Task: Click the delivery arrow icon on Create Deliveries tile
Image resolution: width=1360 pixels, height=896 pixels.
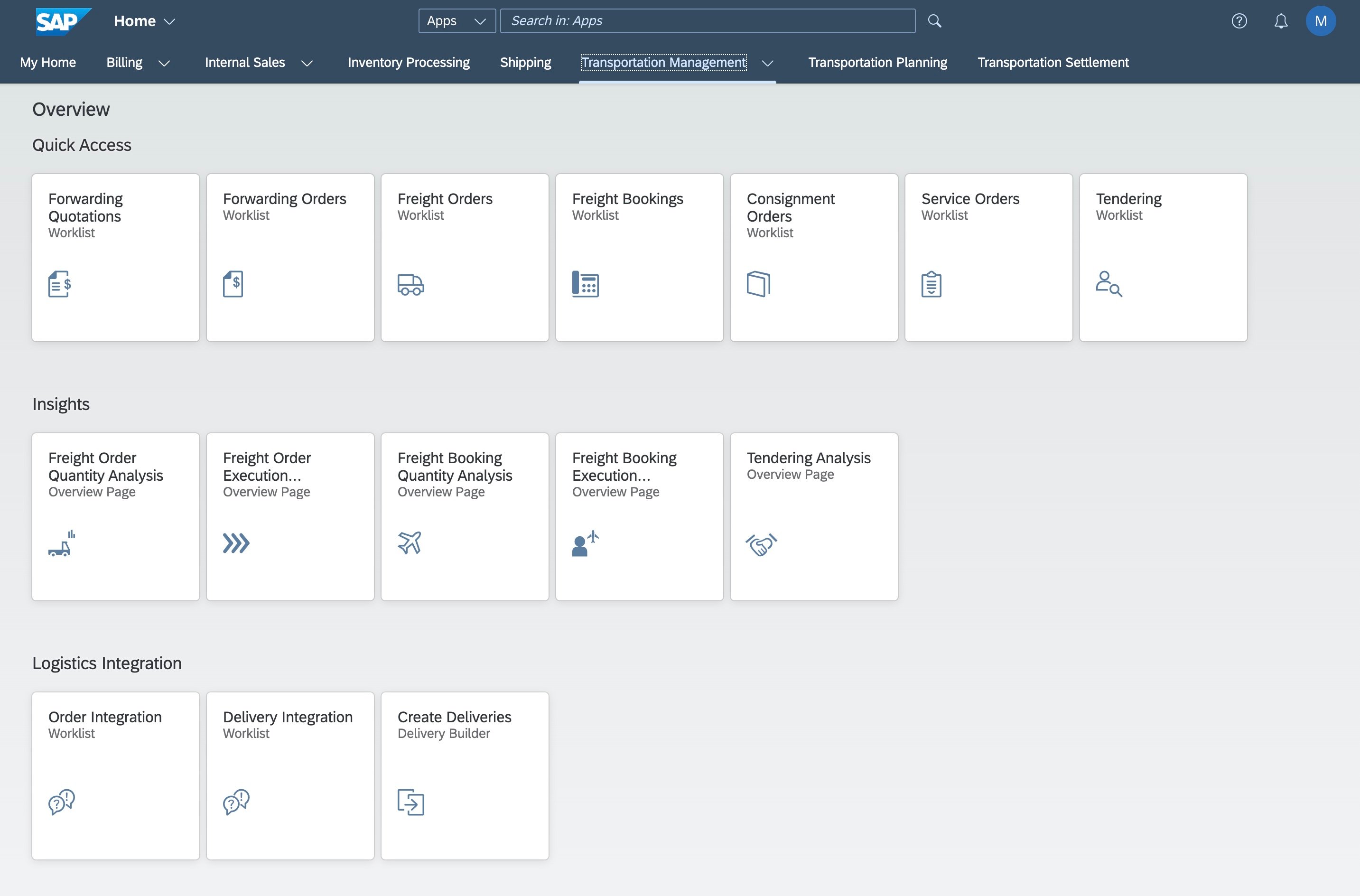Action: click(410, 803)
